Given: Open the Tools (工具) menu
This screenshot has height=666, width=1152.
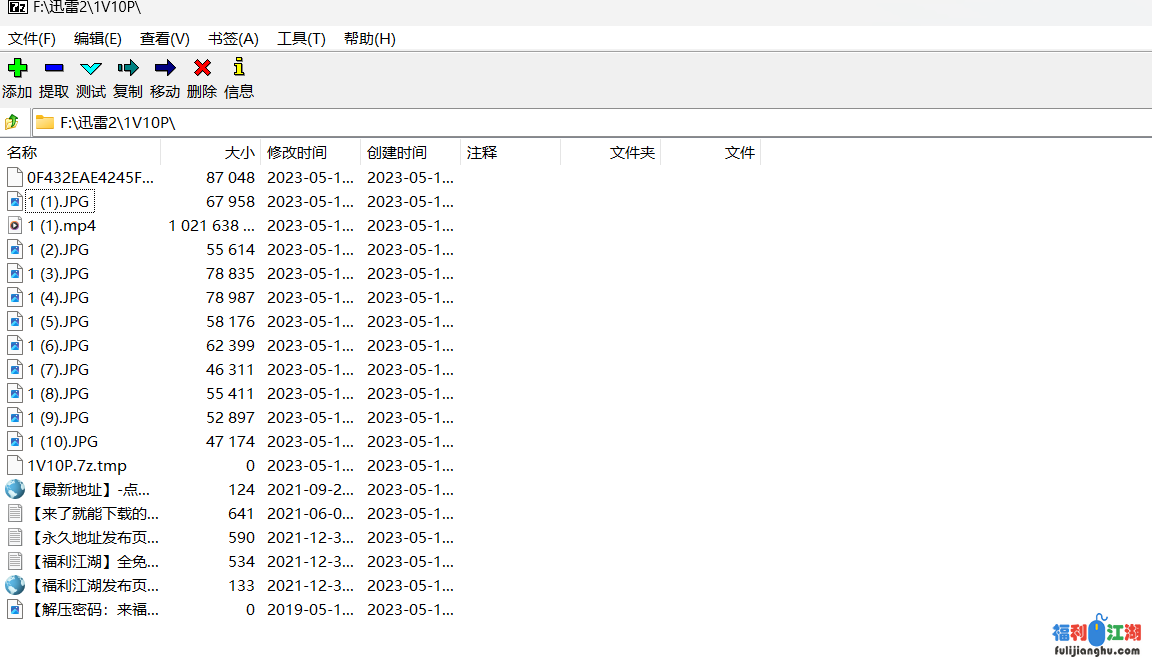Looking at the screenshot, I should (301, 39).
